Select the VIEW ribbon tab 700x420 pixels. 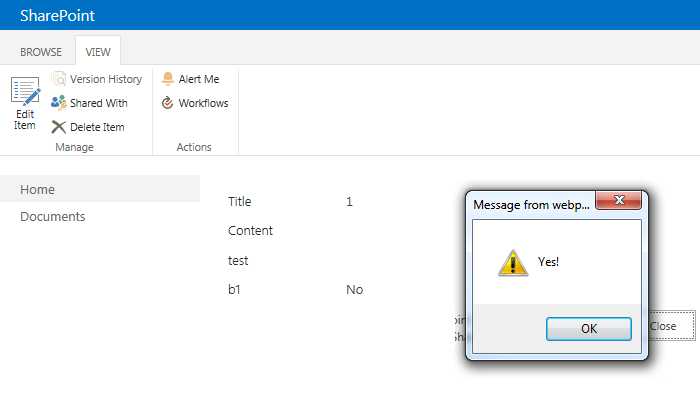pyautogui.click(x=98, y=52)
